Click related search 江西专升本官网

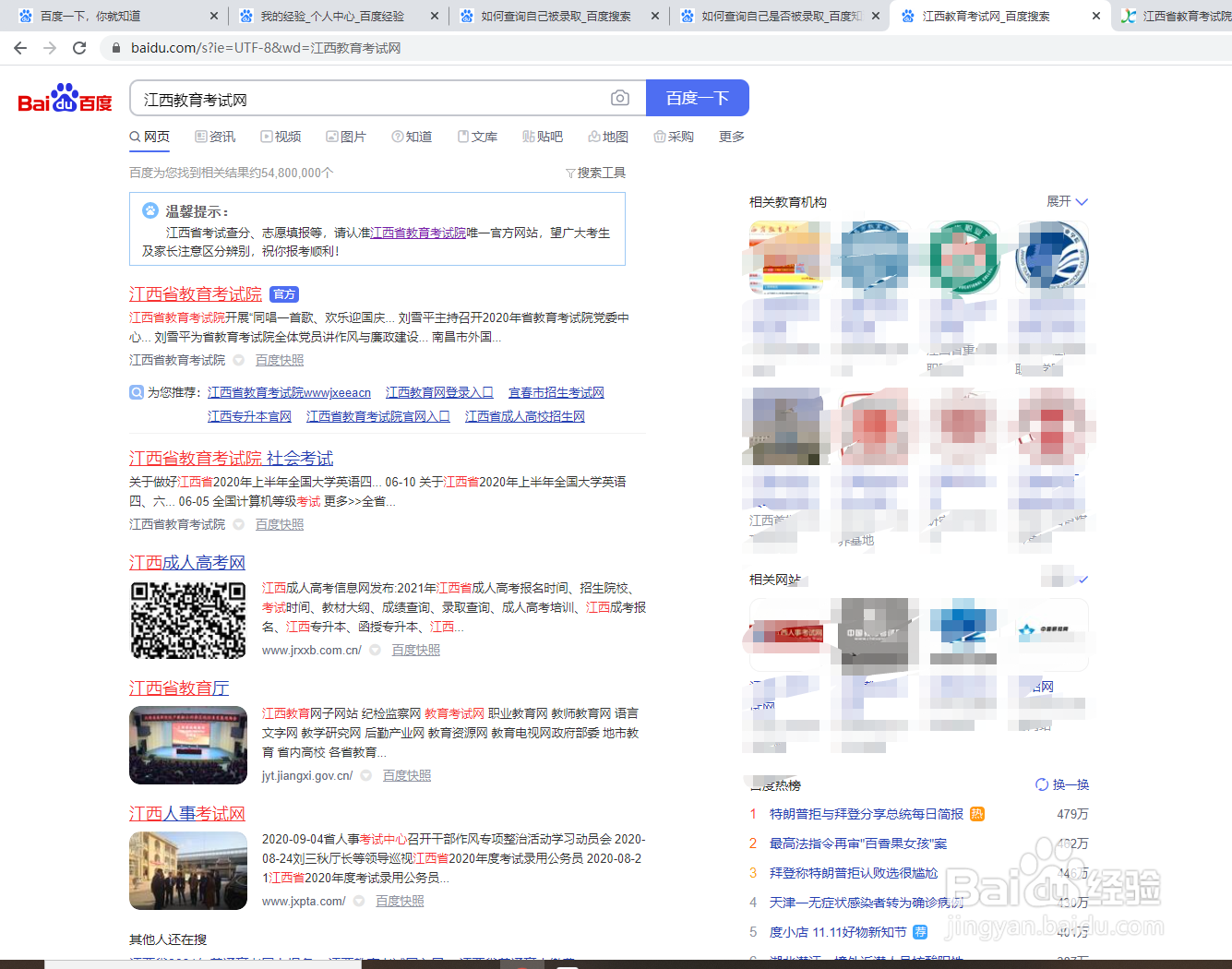coord(249,416)
